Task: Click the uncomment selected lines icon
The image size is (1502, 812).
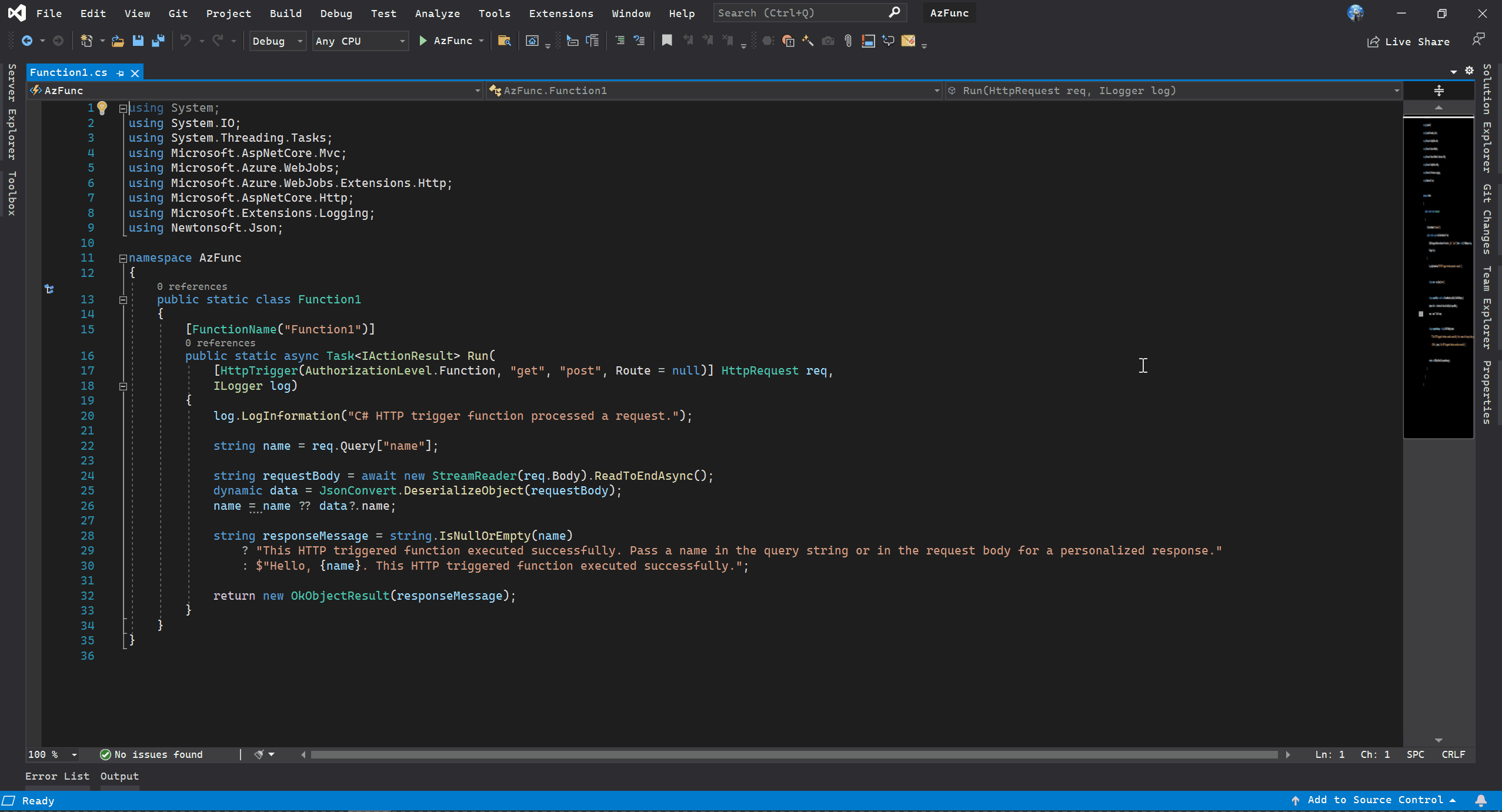Action: click(639, 41)
